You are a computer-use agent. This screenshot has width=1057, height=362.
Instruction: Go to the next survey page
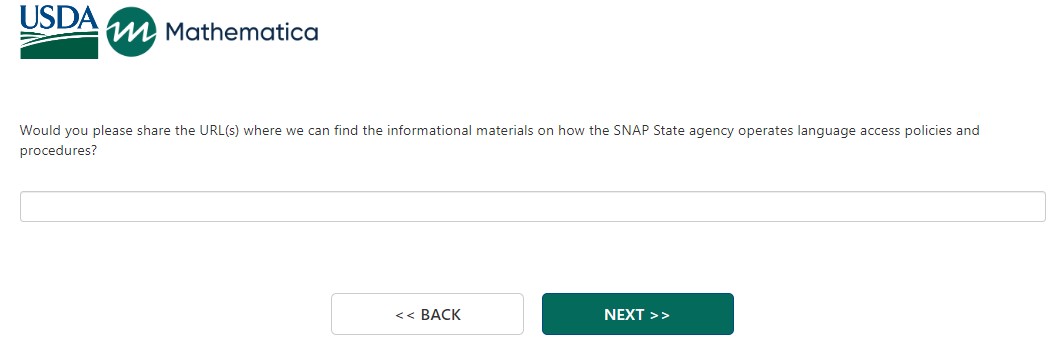tap(638, 314)
